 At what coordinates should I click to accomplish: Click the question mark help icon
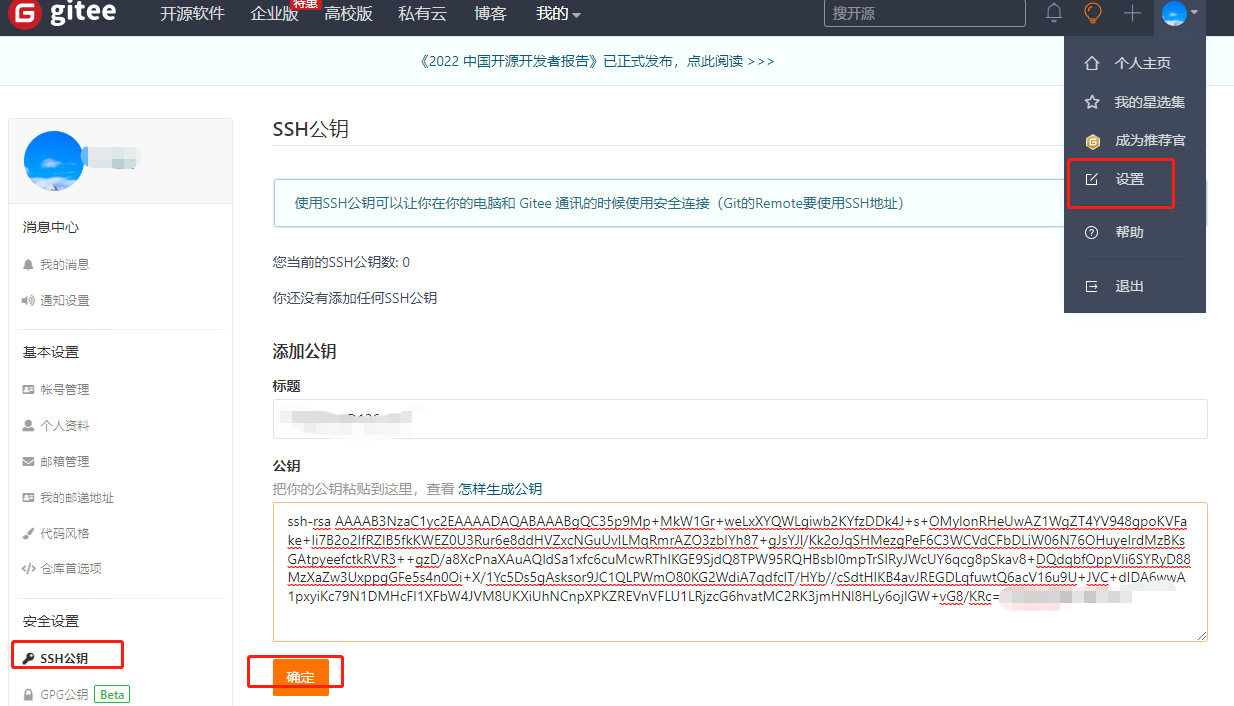1092,232
